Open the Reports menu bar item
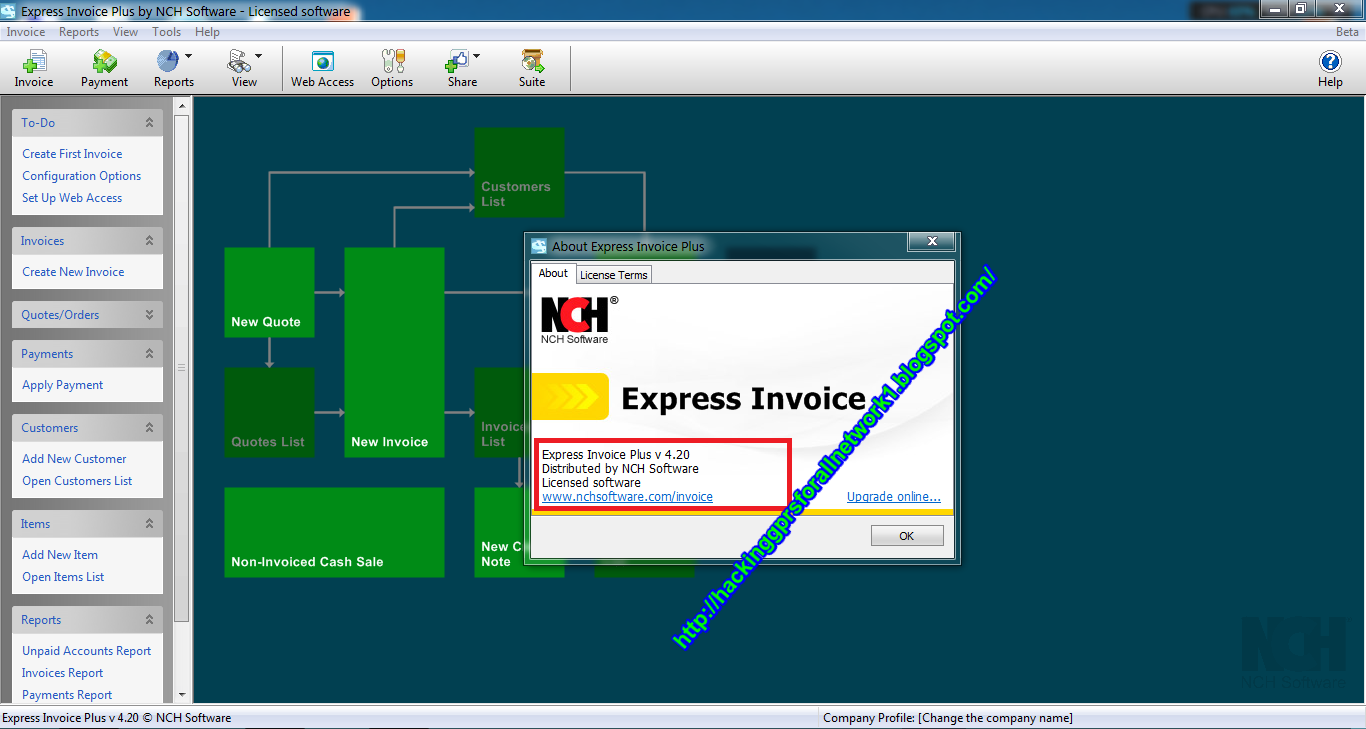 point(78,31)
